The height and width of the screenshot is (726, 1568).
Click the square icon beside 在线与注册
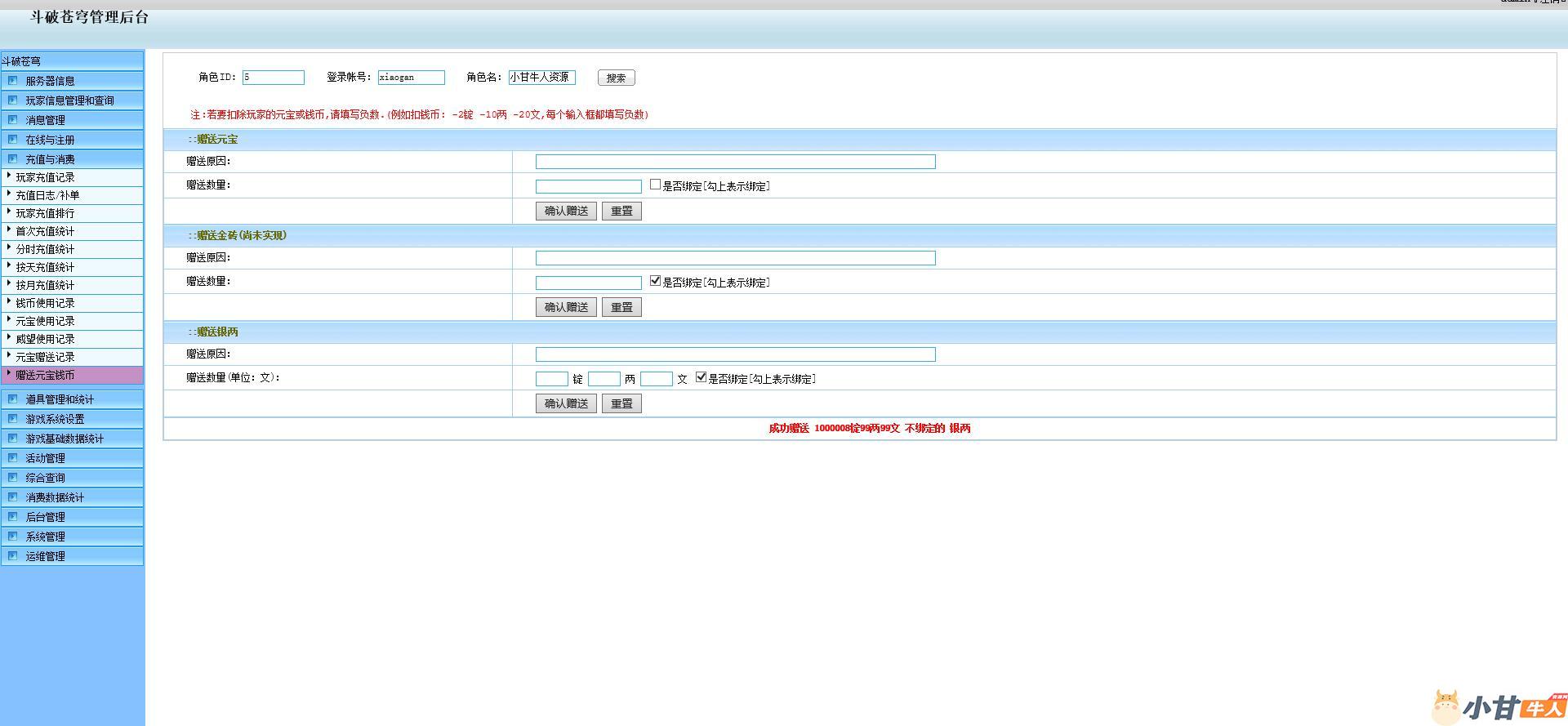[12, 139]
